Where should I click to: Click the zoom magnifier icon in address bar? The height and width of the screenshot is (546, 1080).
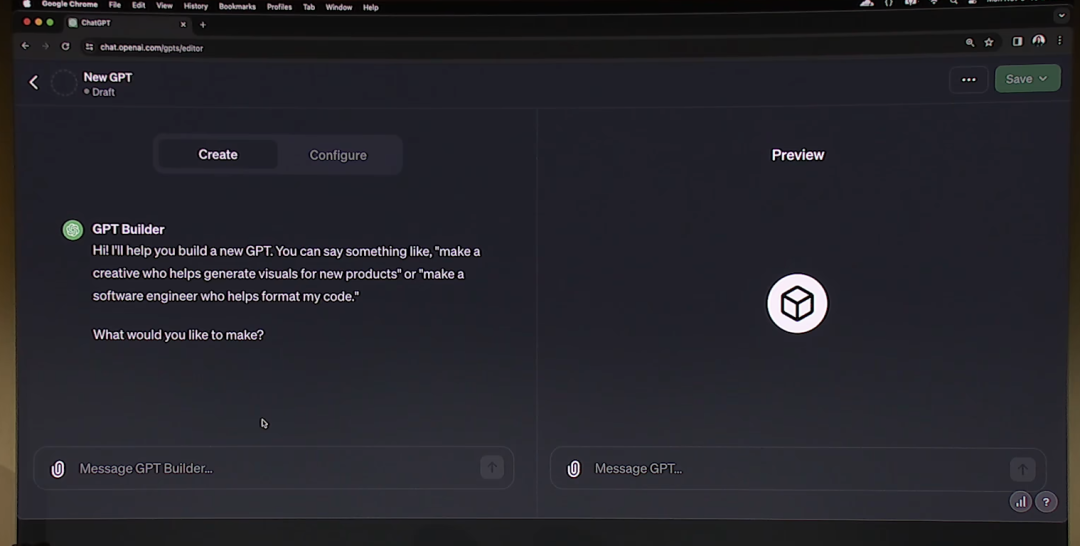coord(970,43)
